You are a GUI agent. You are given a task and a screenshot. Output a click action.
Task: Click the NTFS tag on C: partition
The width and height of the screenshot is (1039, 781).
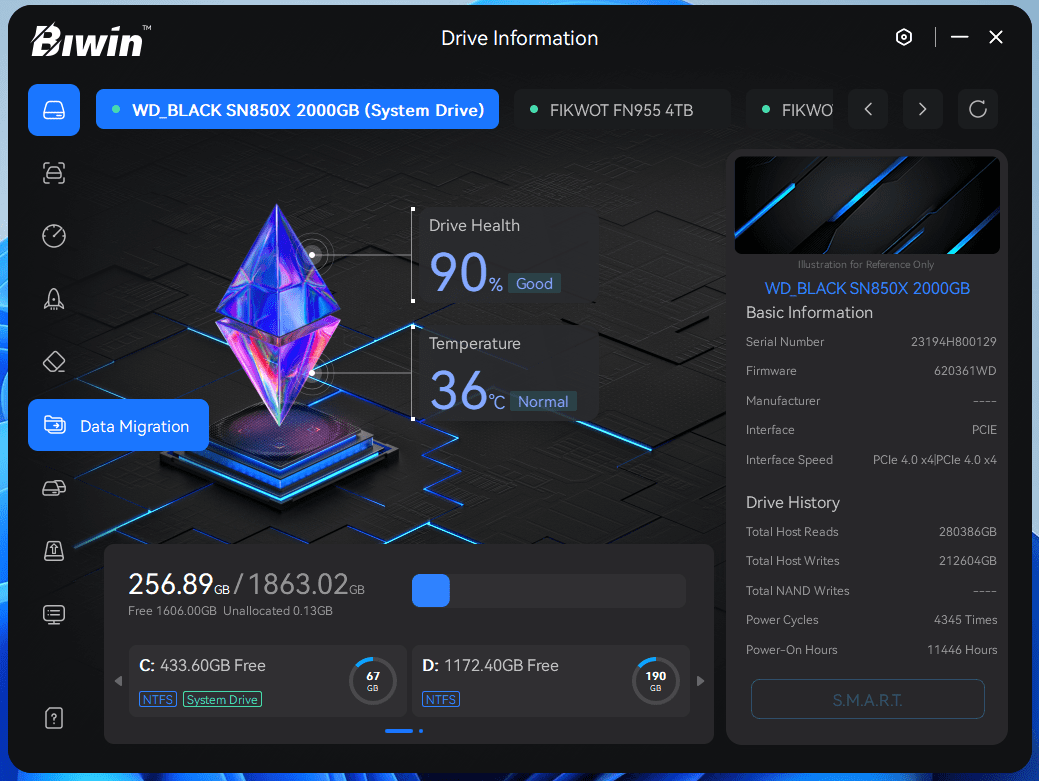(158, 700)
